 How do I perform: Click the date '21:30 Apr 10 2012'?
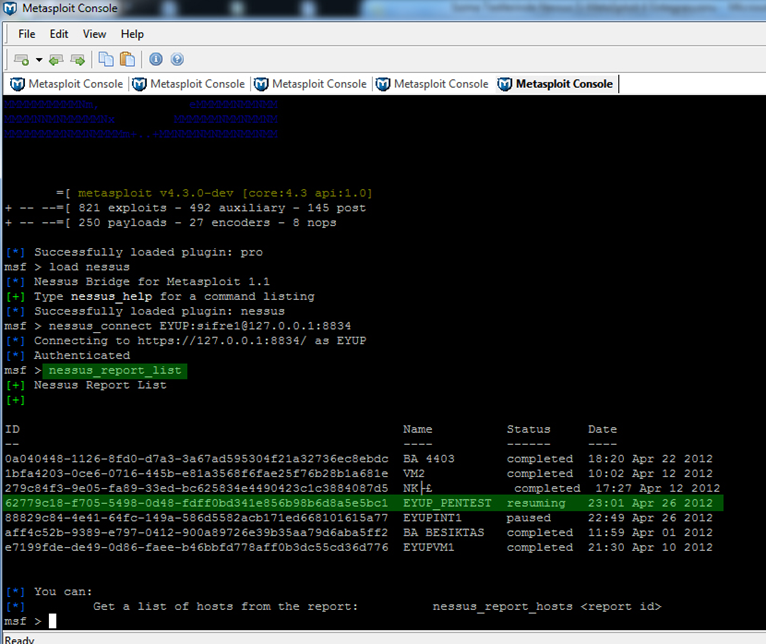coord(650,547)
